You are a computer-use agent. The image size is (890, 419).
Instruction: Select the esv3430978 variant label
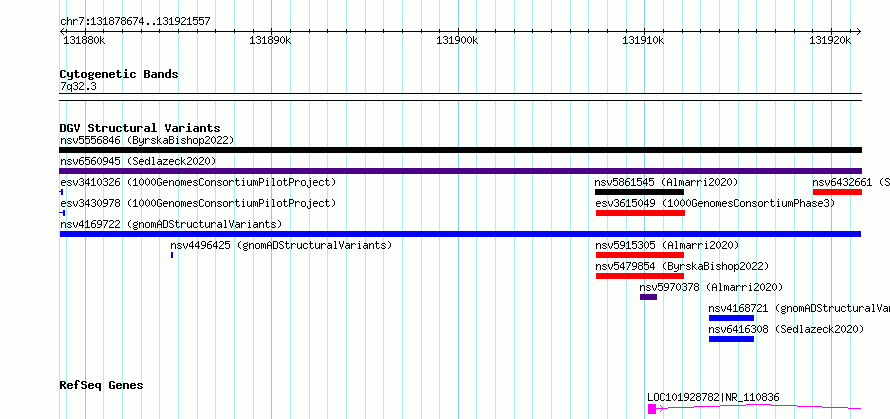(198, 203)
